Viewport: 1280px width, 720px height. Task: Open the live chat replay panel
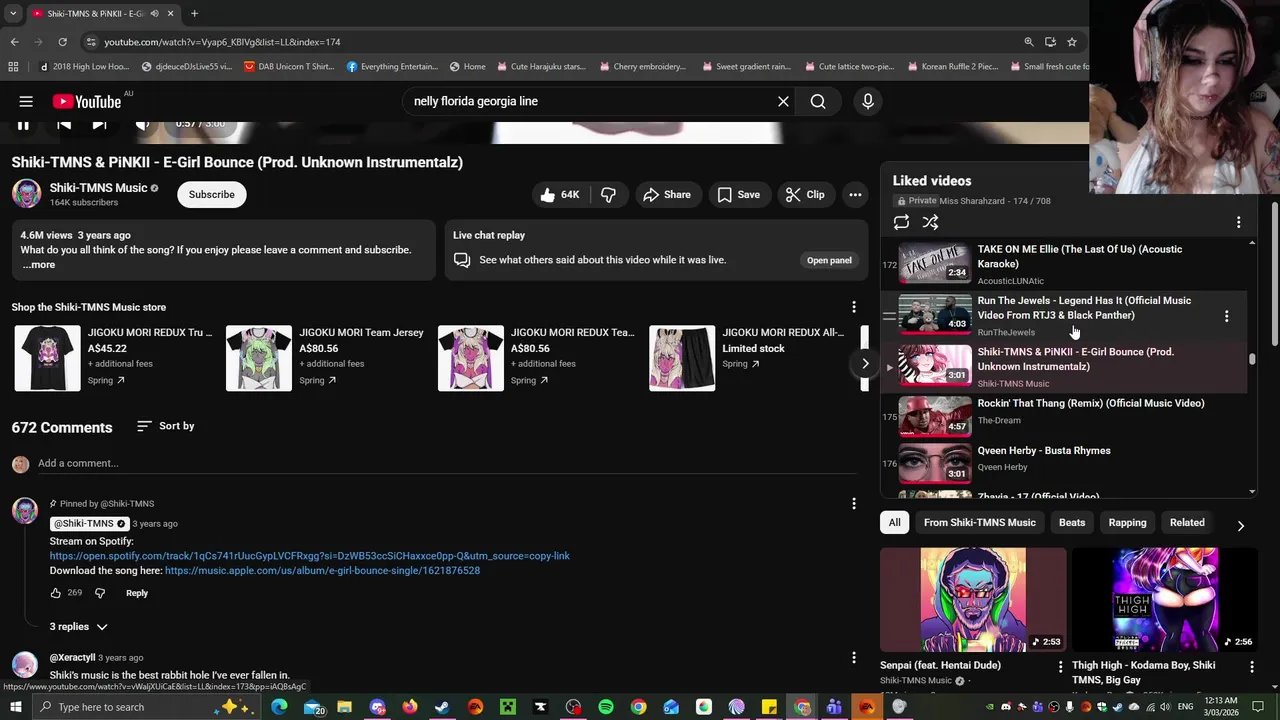pyautogui.click(x=829, y=260)
